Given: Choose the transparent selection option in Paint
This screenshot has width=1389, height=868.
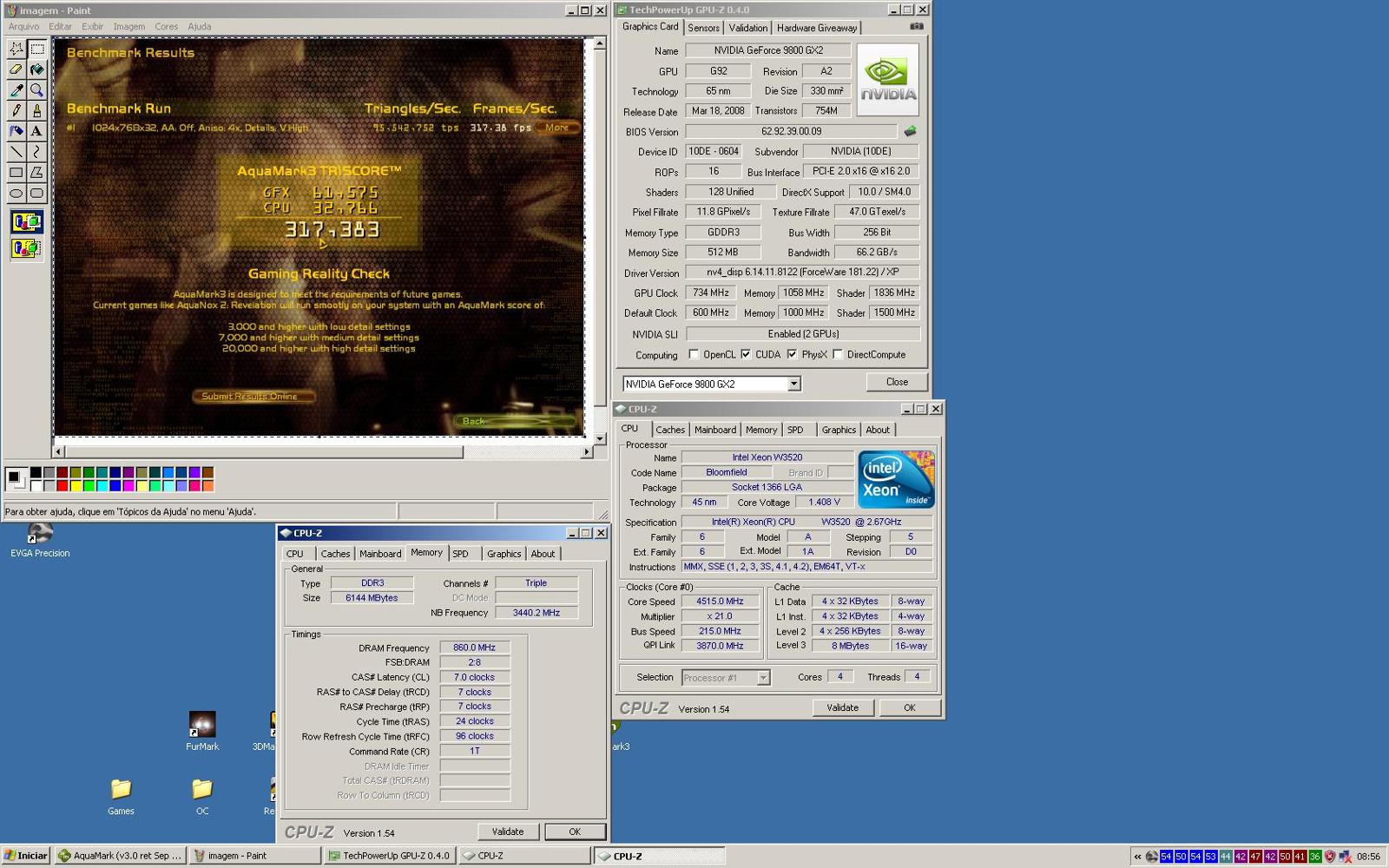Looking at the screenshot, I should [27, 249].
